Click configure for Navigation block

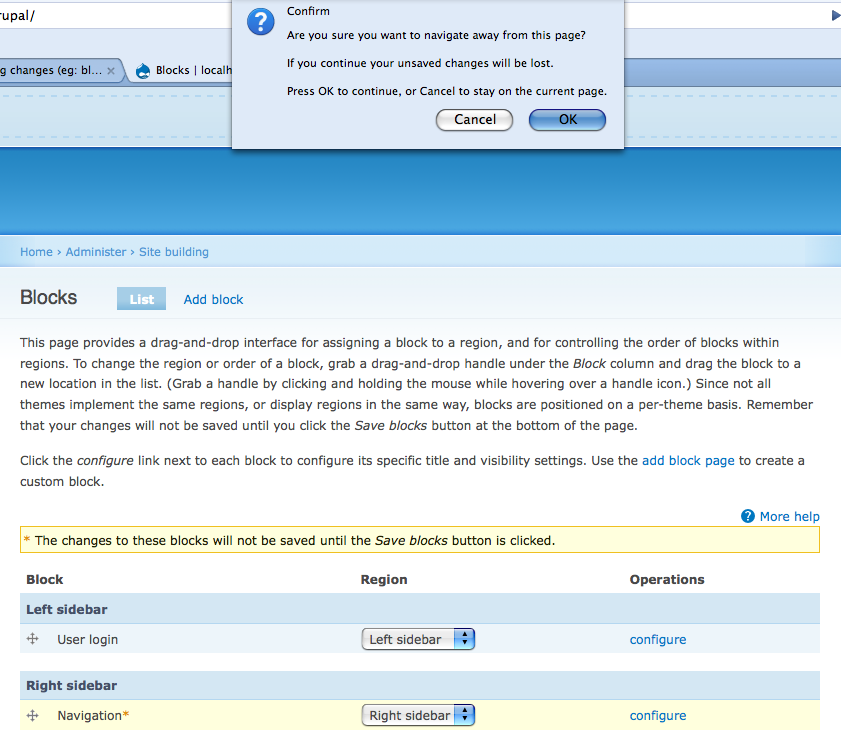tap(658, 715)
